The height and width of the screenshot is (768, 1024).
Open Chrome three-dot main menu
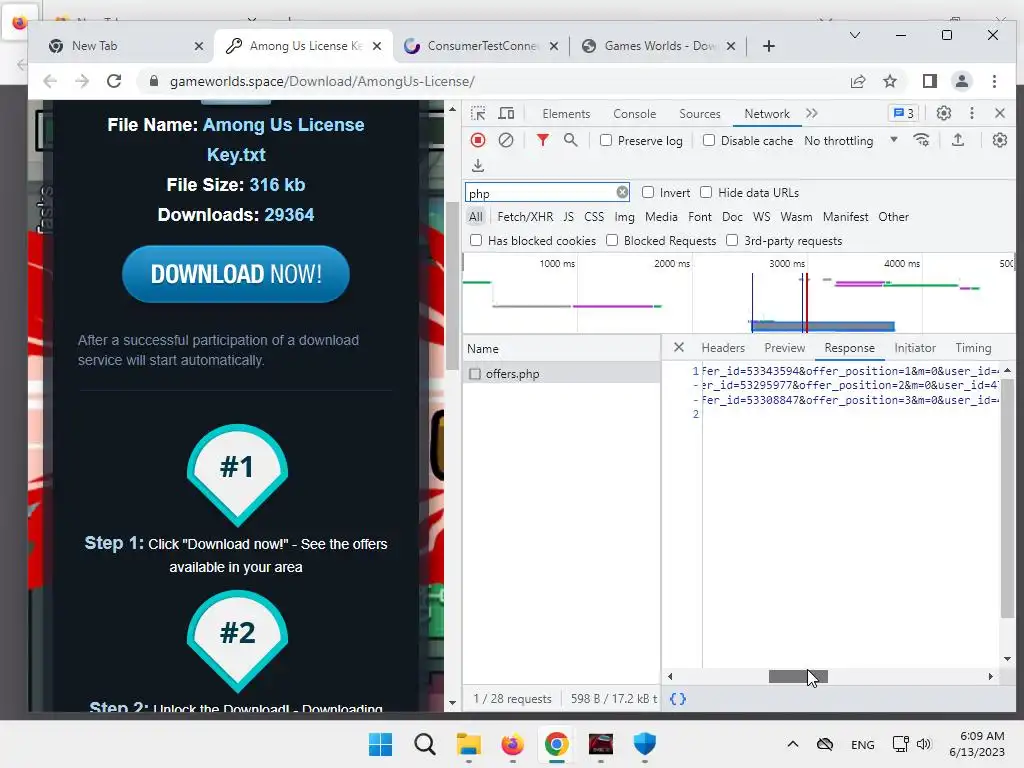994,82
